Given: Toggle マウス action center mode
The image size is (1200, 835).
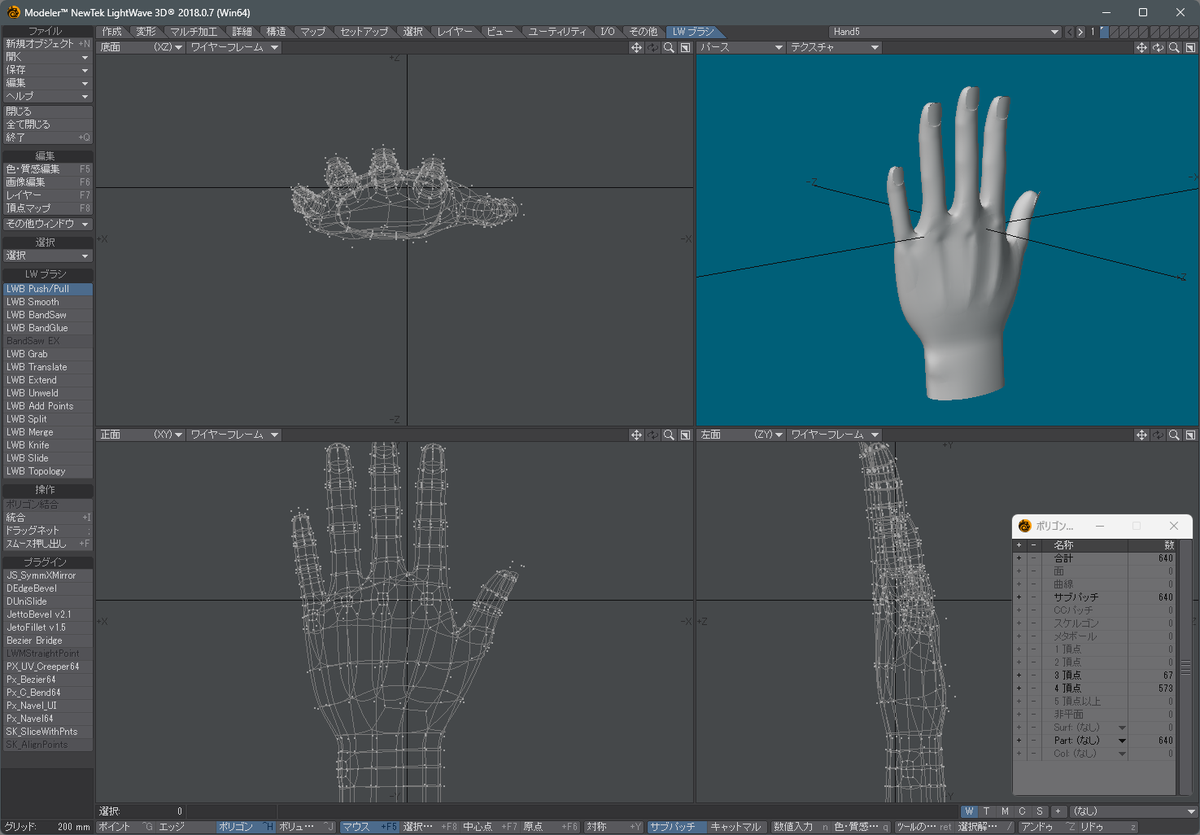Looking at the screenshot, I should point(369,827).
